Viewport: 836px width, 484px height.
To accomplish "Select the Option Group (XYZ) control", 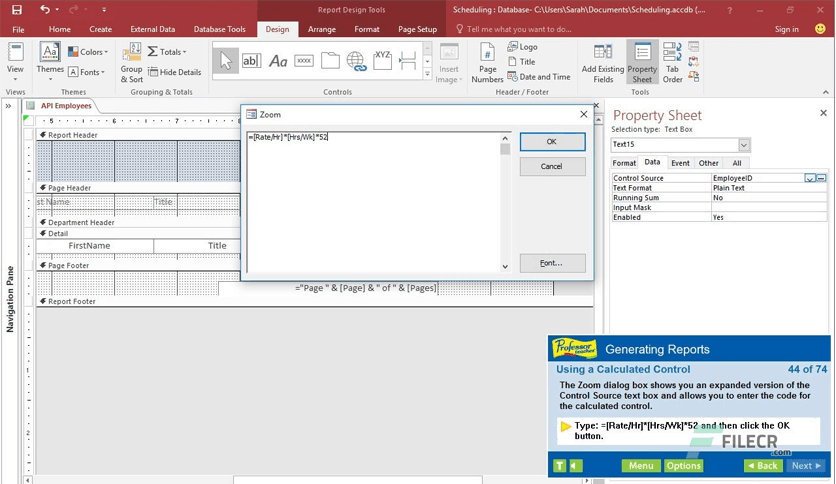I will pos(382,61).
